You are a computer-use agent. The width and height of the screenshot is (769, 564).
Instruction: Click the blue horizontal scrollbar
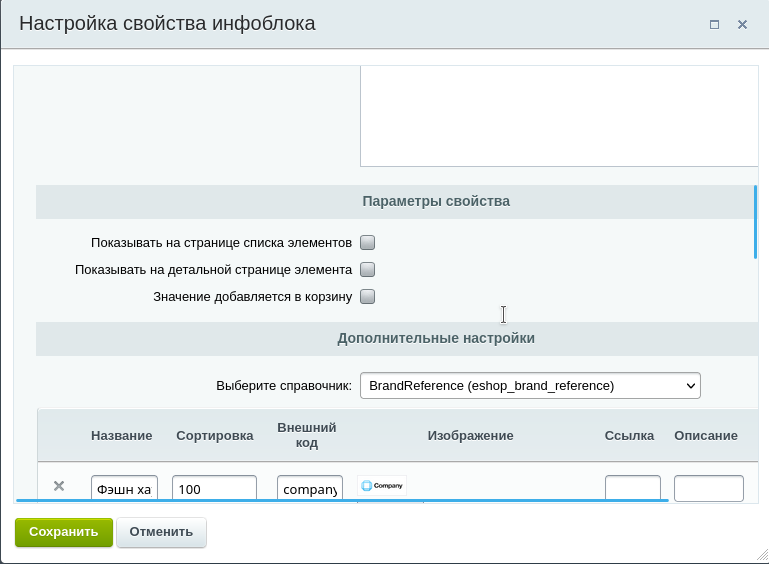click(342, 500)
